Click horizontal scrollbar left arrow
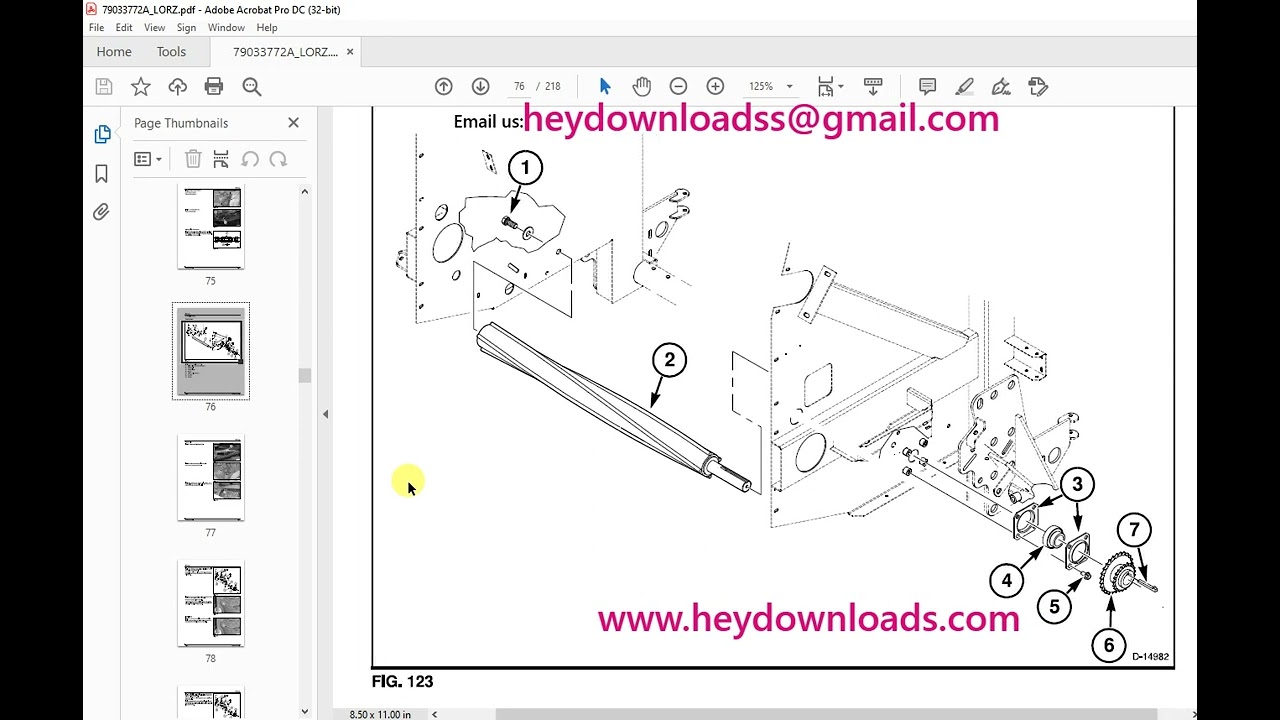 tap(434, 714)
